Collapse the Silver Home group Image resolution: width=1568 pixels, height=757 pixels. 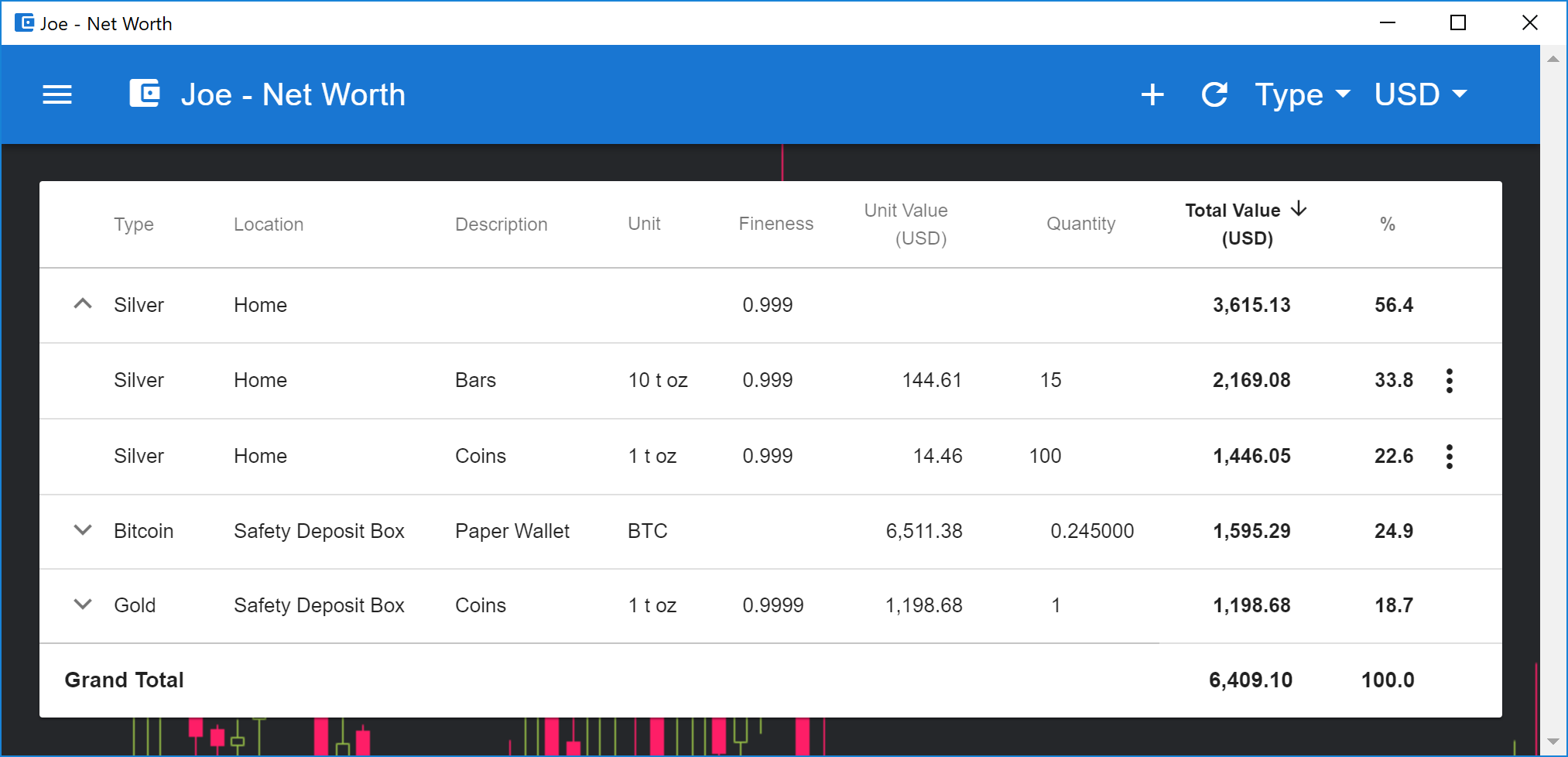click(83, 304)
